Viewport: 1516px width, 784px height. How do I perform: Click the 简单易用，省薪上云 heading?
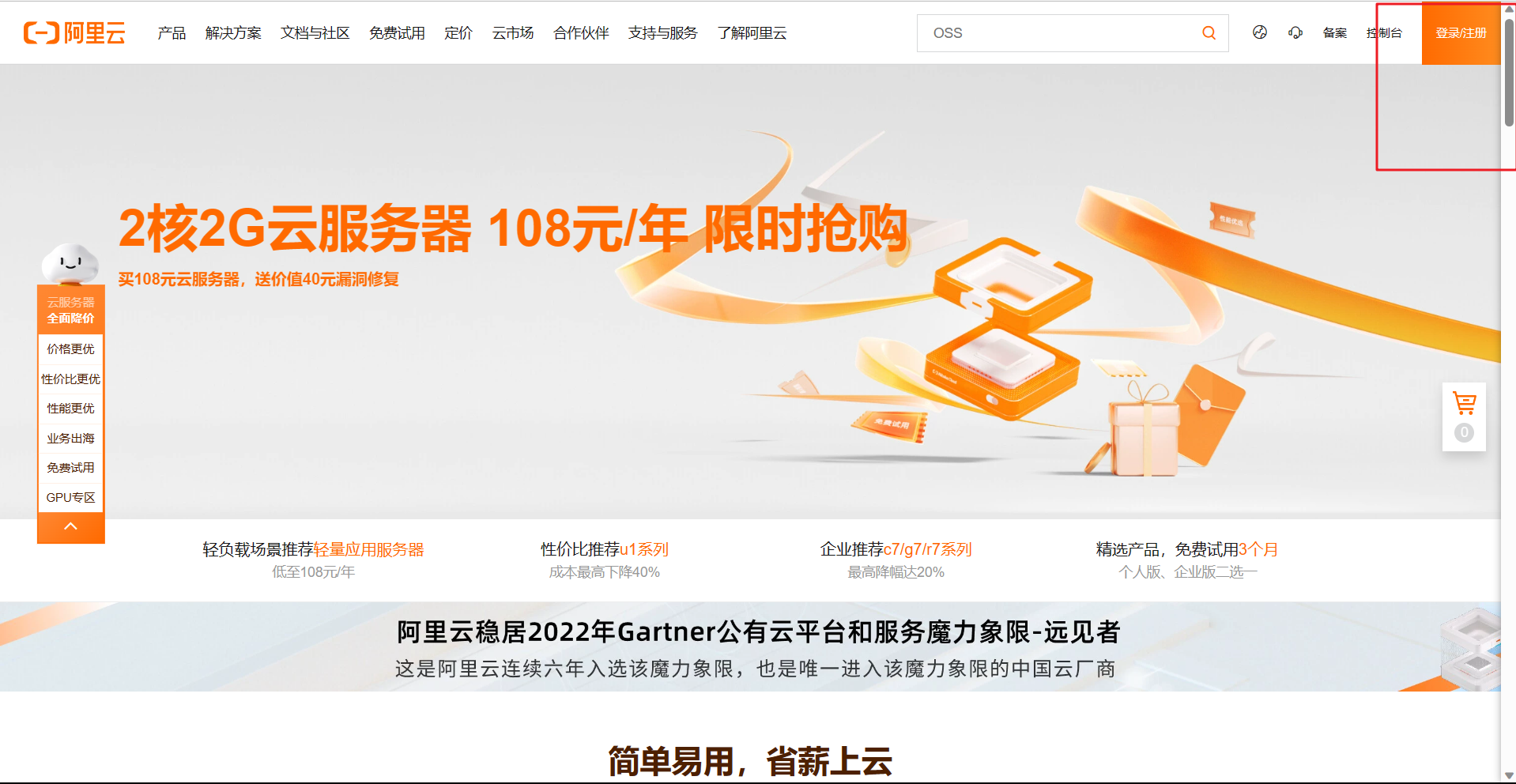750,762
